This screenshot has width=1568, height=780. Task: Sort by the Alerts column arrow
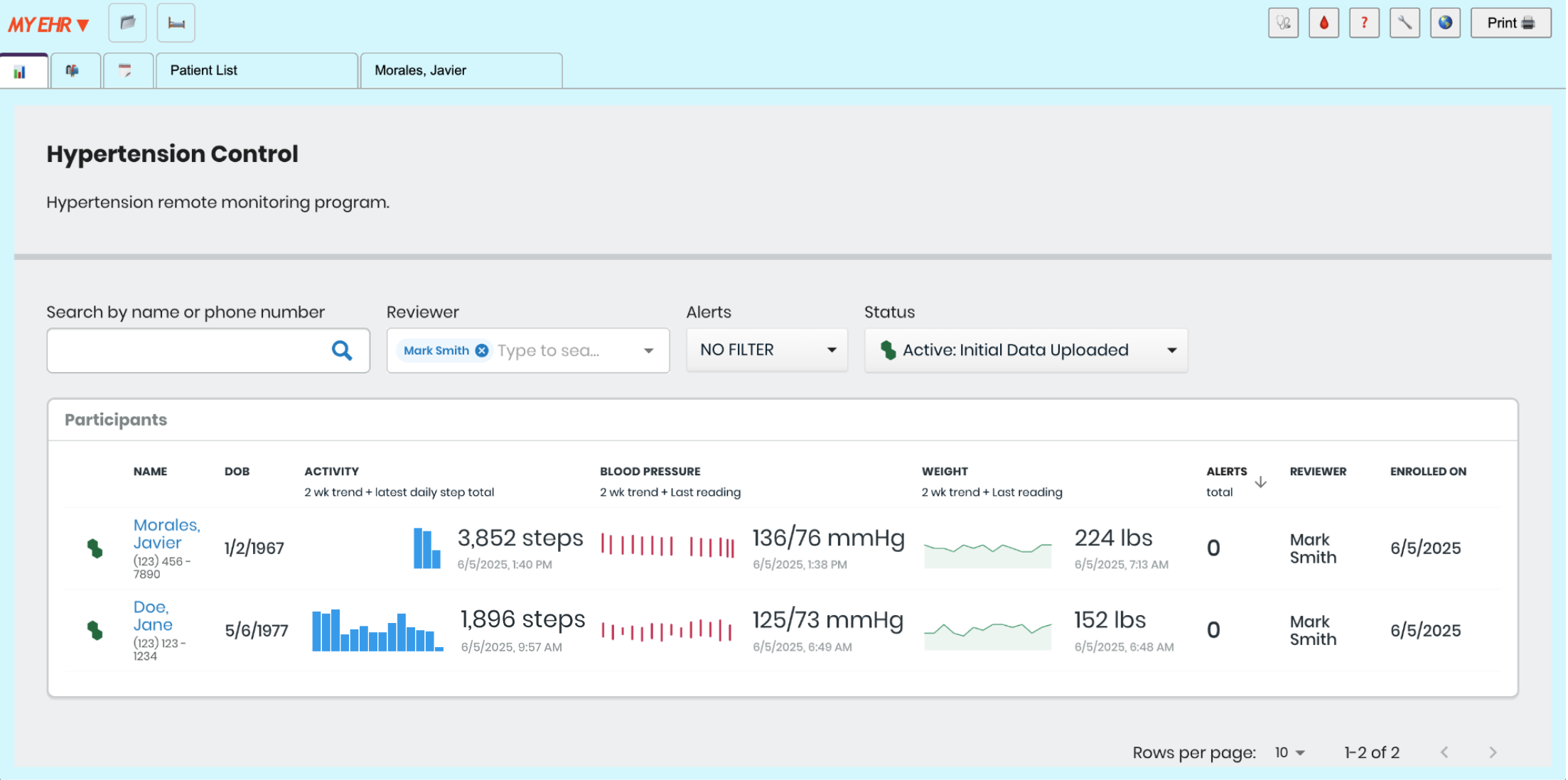point(1260,482)
